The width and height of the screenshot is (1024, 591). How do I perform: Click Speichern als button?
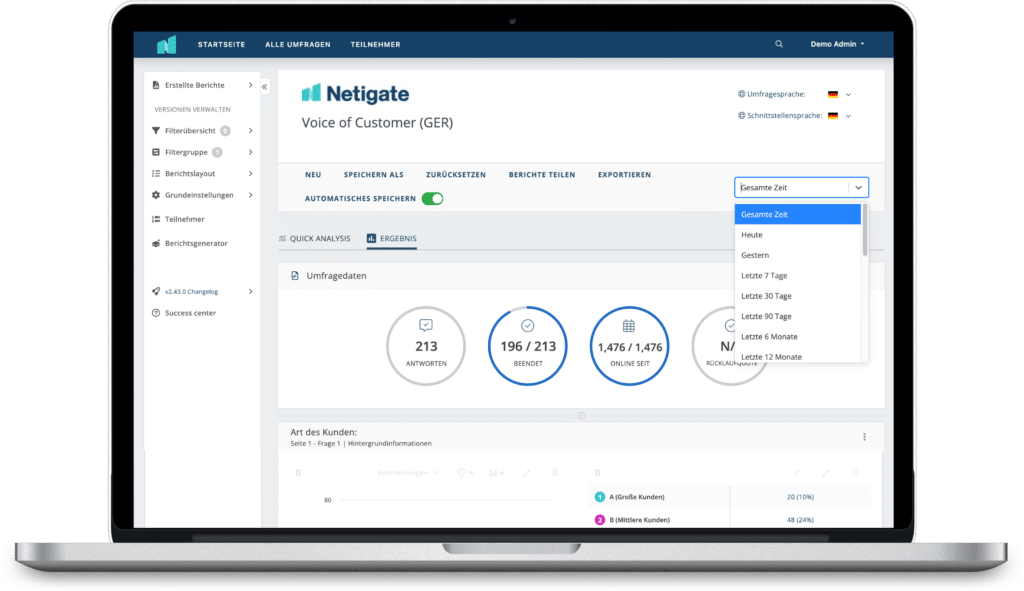click(374, 175)
